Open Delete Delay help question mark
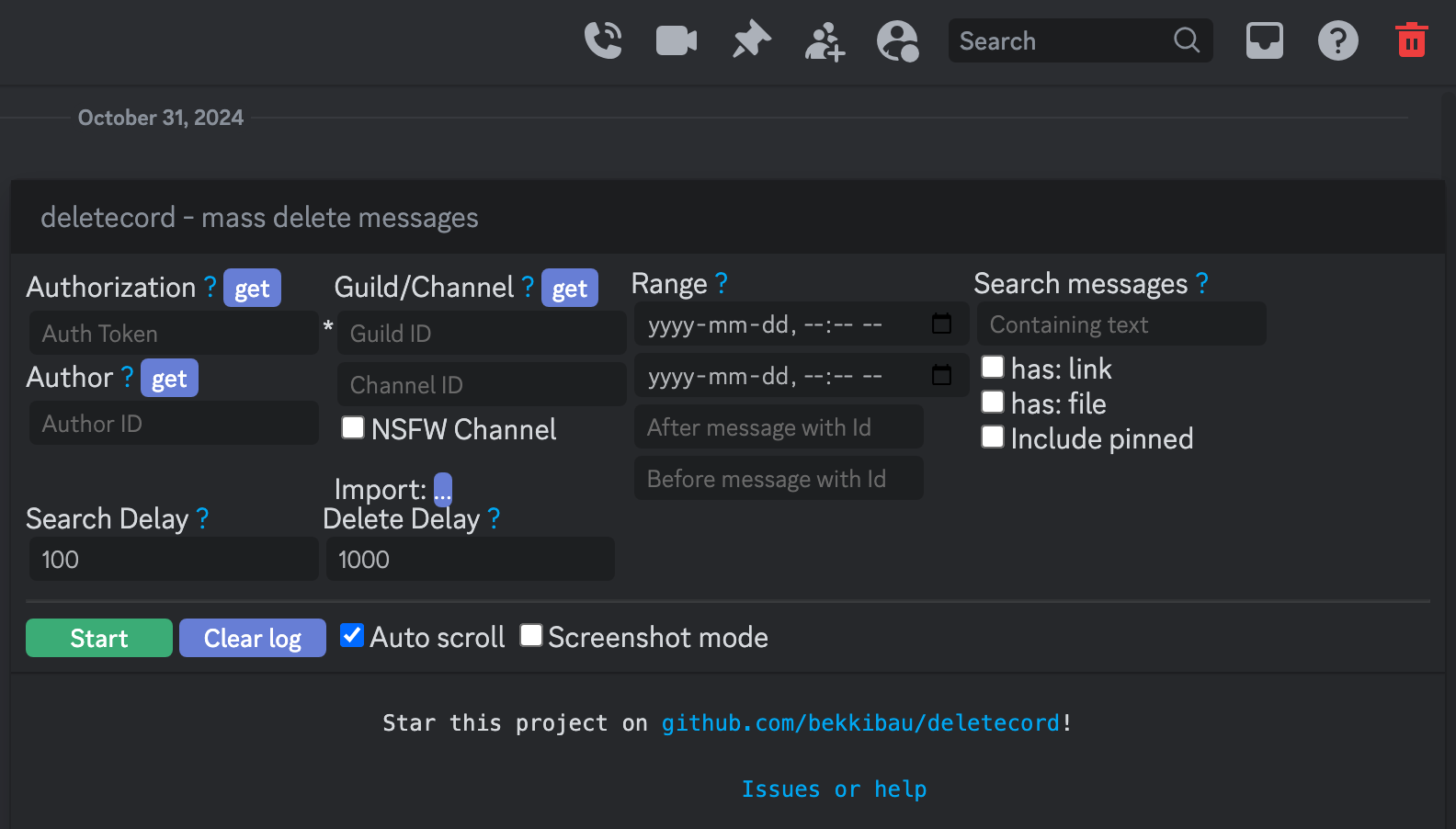The height and width of the screenshot is (829, 1456). coord(494,518)
